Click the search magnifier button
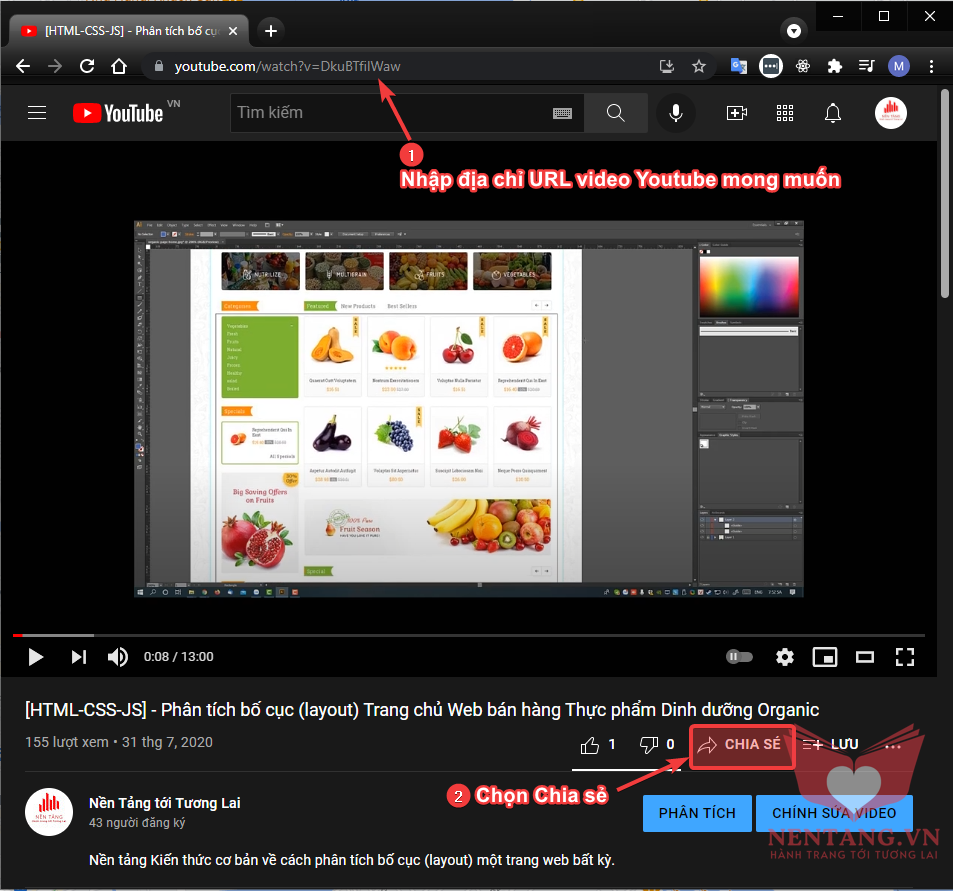The image size is (953, 891). tap(615, 113)
